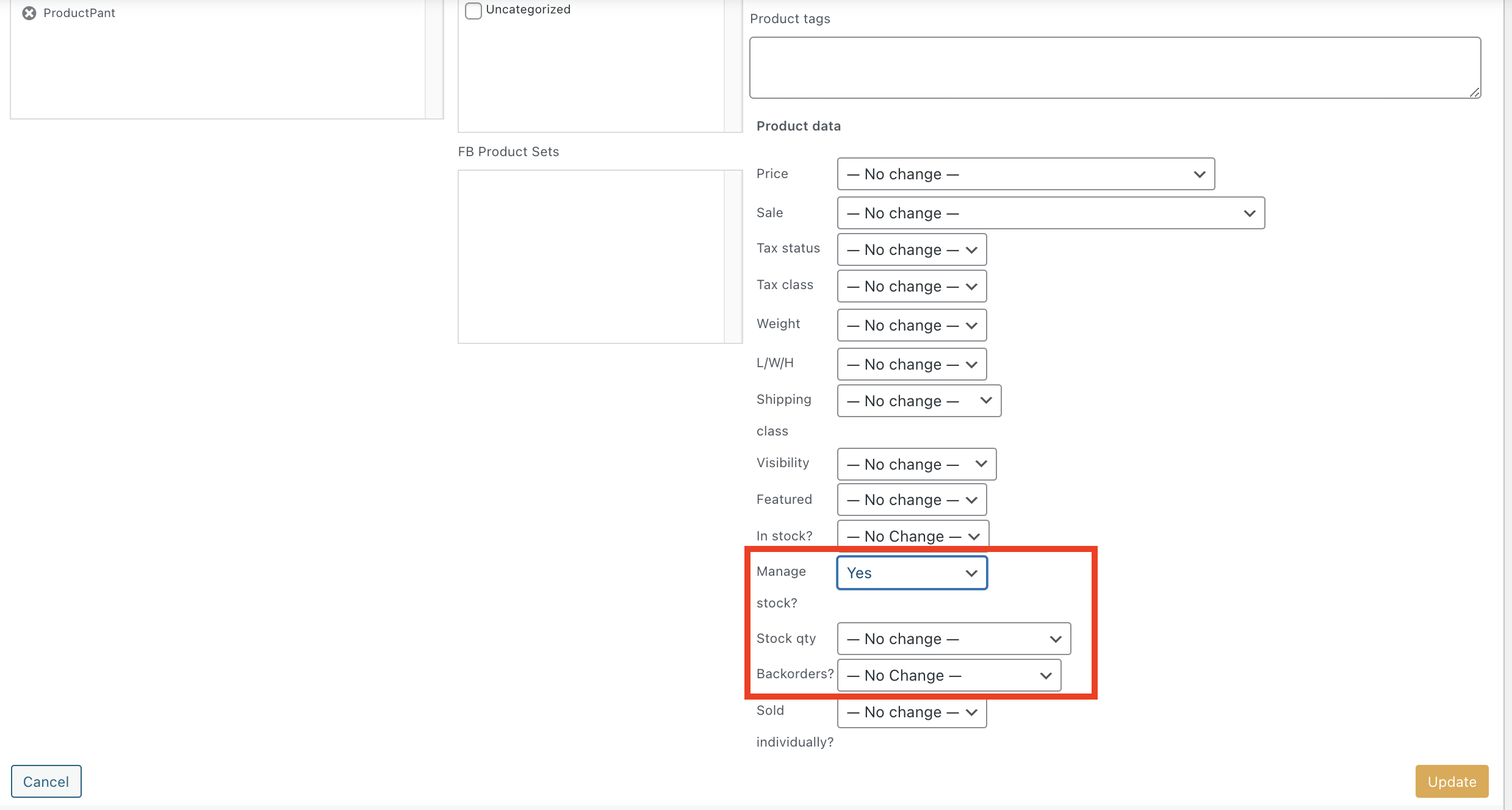Viewport: 1512px width, 810px height.
Task: Open the Tax class dropdown
Action: (912, 286)
